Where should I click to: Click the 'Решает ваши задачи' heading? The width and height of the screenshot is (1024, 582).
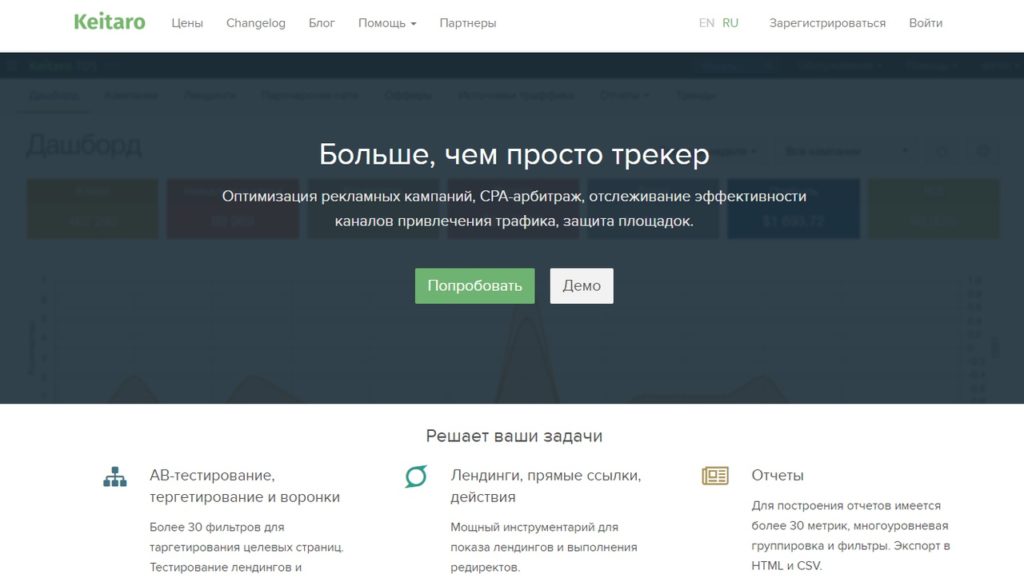[x=514, y=436]
